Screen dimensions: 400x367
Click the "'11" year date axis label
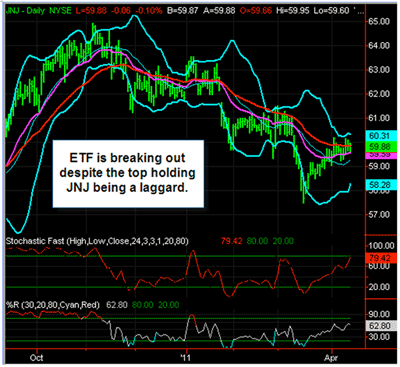pos(185,357)
